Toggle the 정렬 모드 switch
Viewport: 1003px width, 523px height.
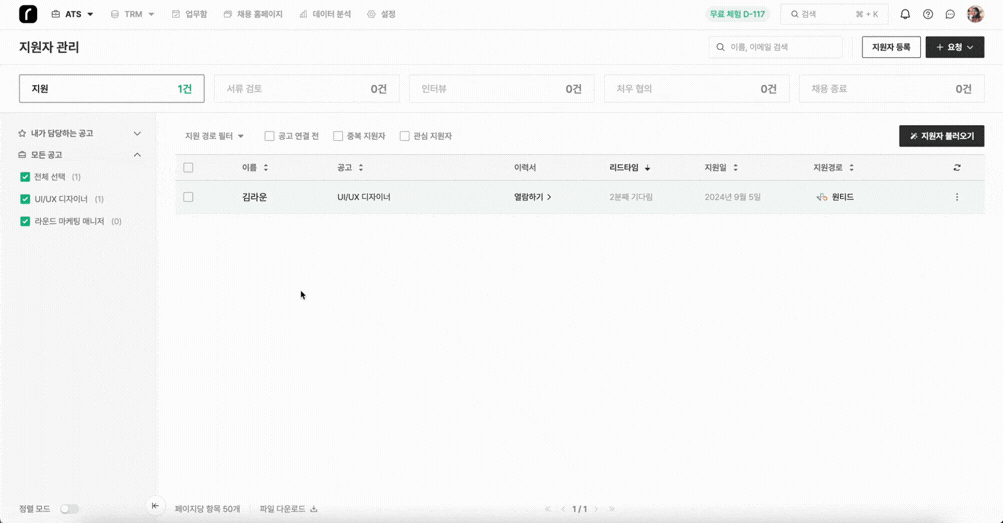click(x=69, y=509)
